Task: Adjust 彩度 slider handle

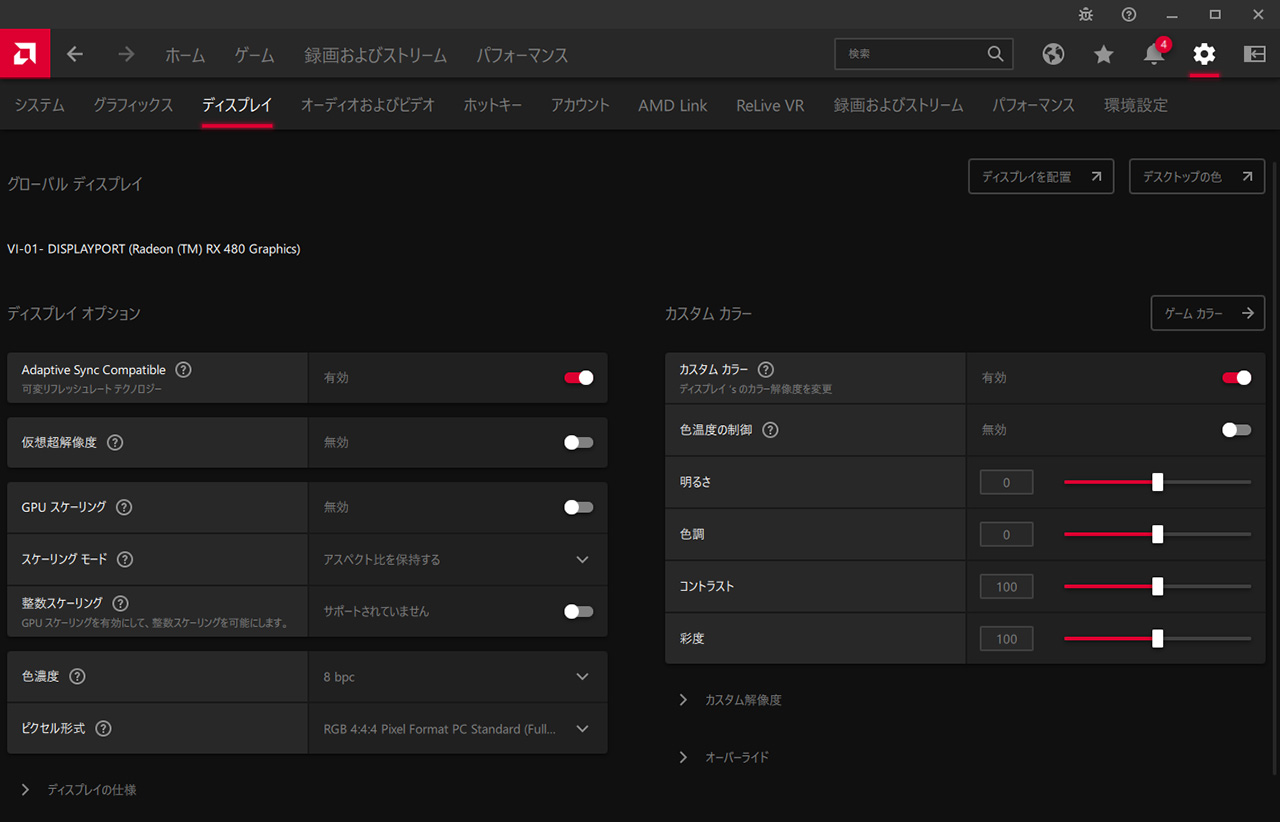Action: [1157, 638]
